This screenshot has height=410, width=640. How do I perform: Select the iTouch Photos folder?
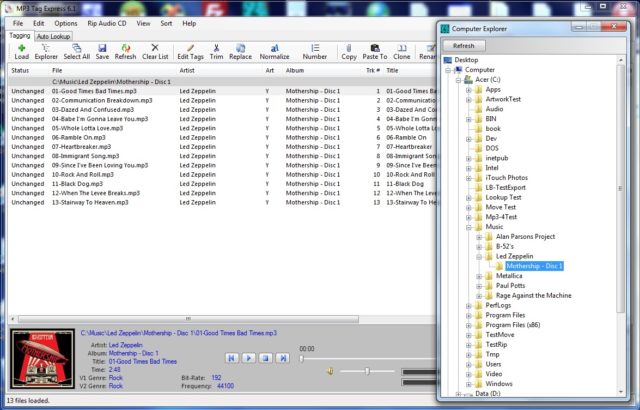507,177
